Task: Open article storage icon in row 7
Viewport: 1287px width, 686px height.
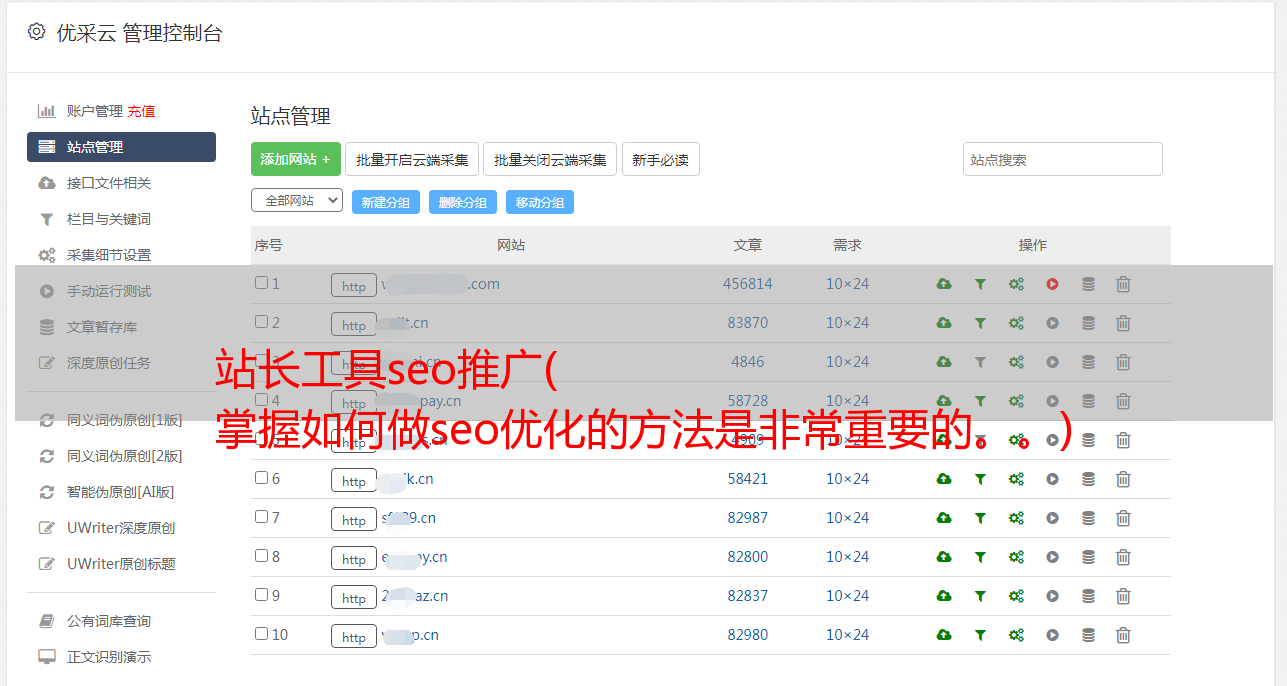Action: point(1088,518)
